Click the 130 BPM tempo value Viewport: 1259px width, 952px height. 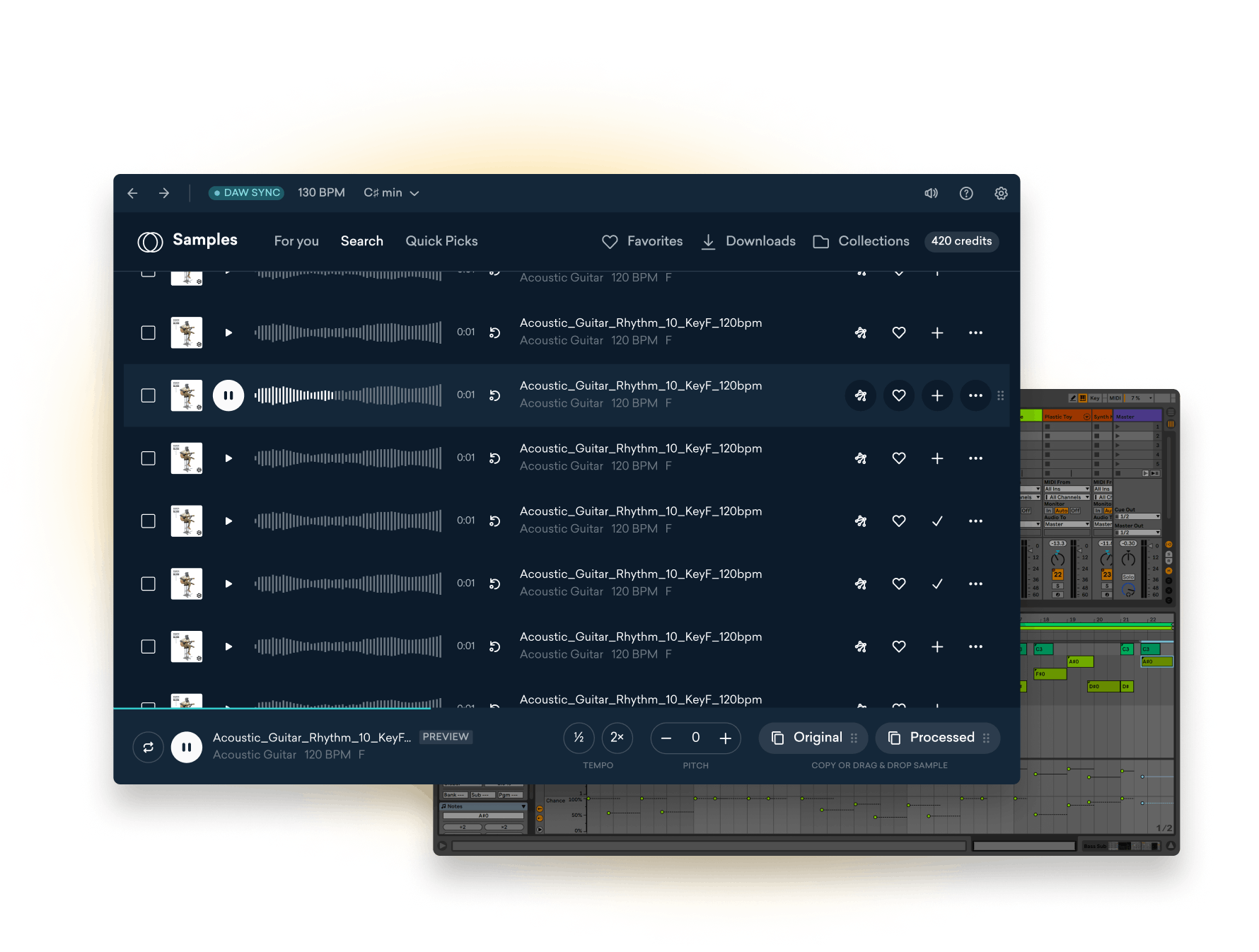point(321,192)
